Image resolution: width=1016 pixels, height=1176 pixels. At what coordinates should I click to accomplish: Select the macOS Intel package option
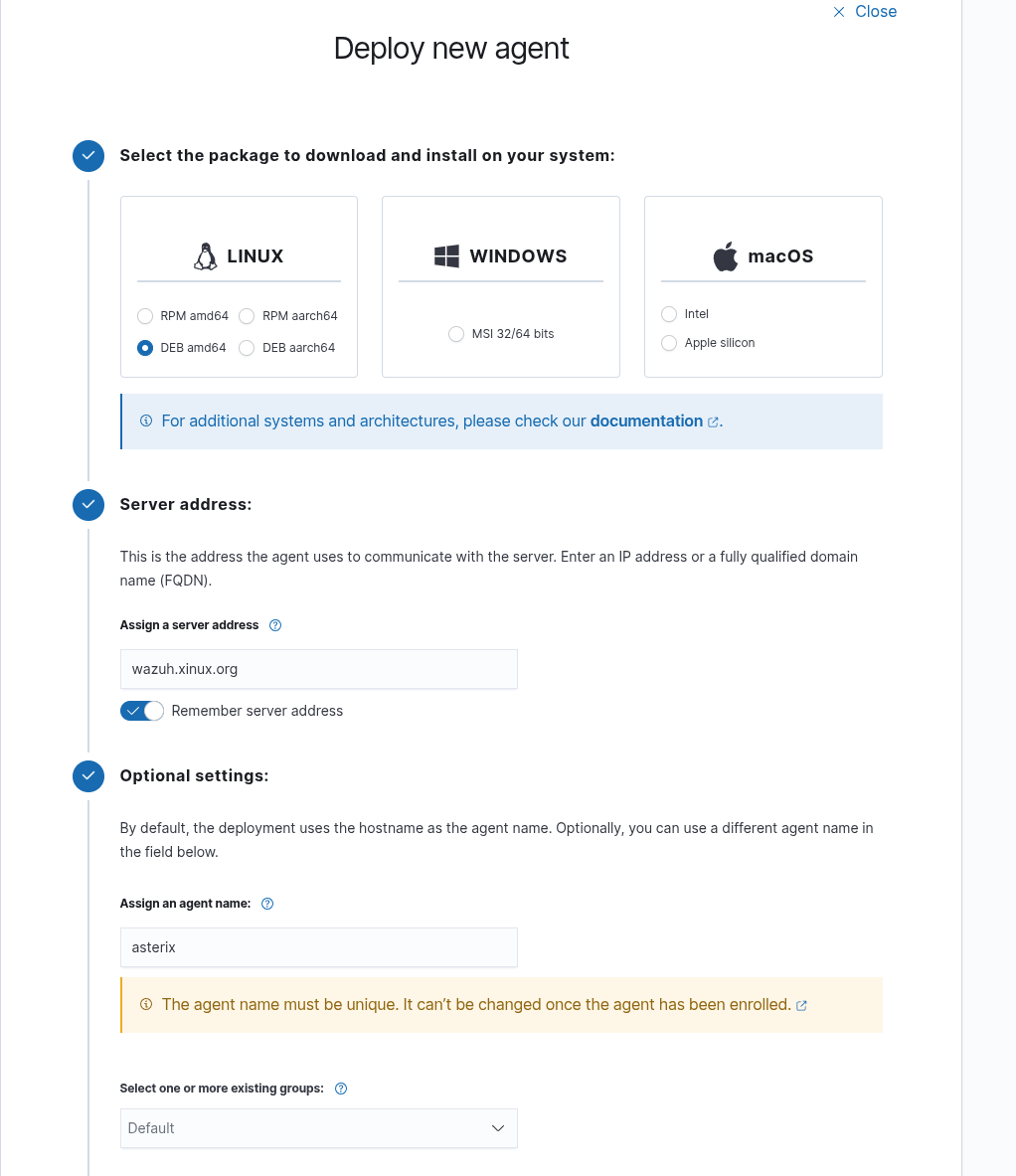pos(669,314)
